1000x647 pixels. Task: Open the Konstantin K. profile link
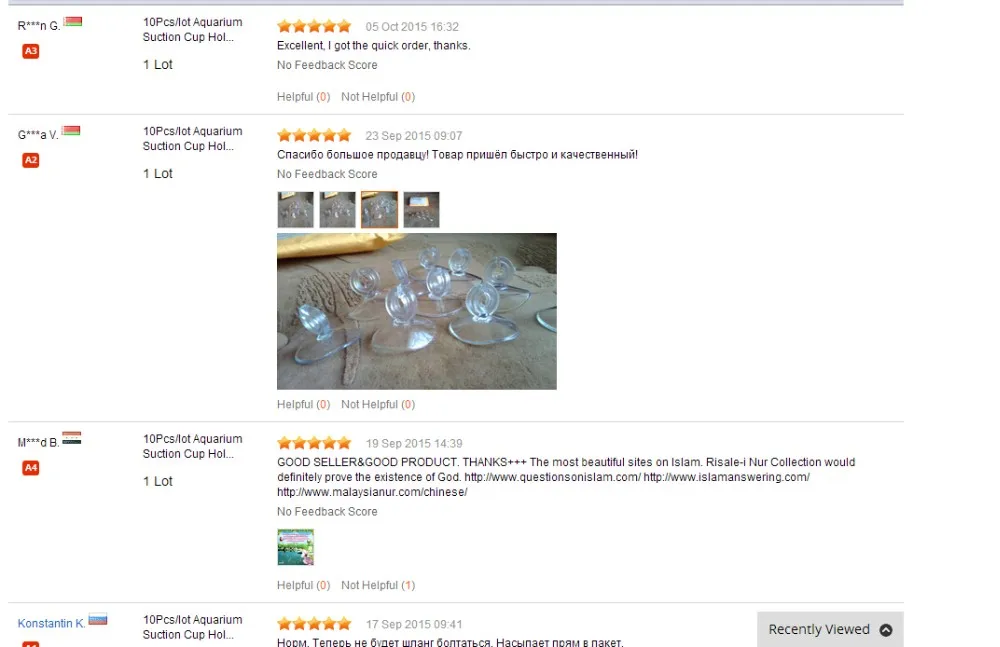pyautogui.click(x=51, y=623)
